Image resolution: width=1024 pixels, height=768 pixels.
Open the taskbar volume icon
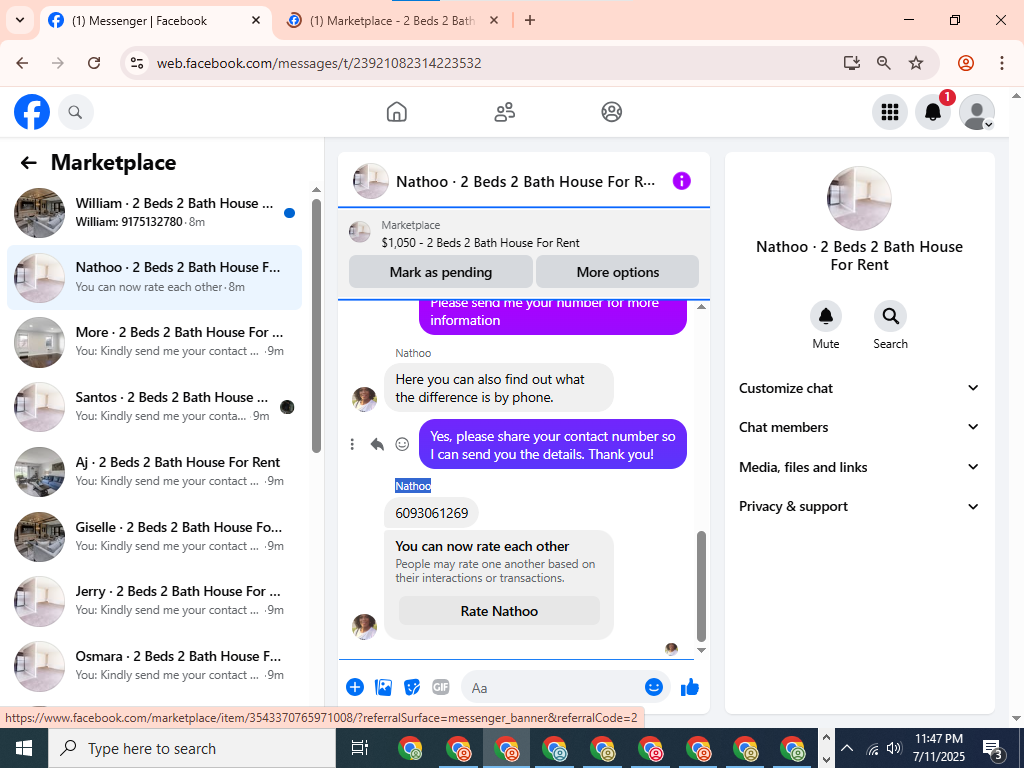[x=894, y=748]
